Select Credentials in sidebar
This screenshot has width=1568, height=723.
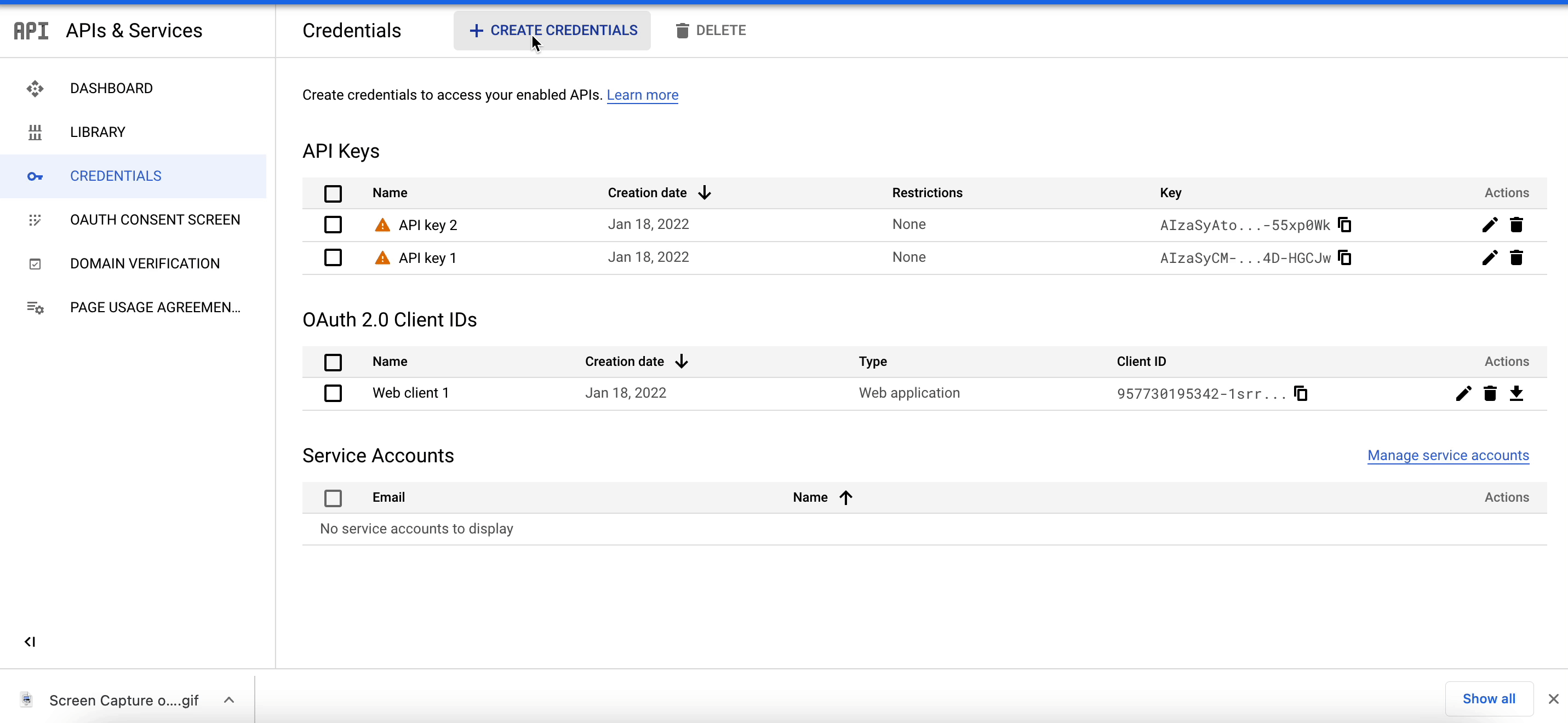pyautogui.click(x=116, y=176)
